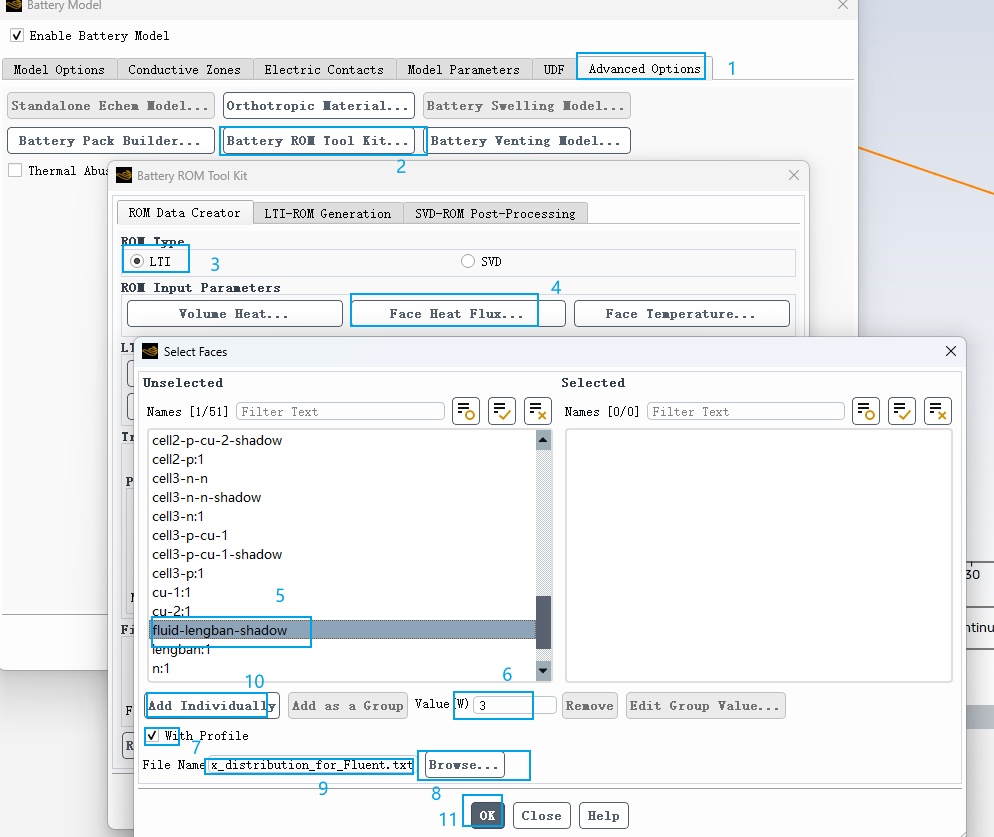The image size is (994, 837).
Task: Switch to LTI-ROM Generation tab
Action: coord(327,213)
